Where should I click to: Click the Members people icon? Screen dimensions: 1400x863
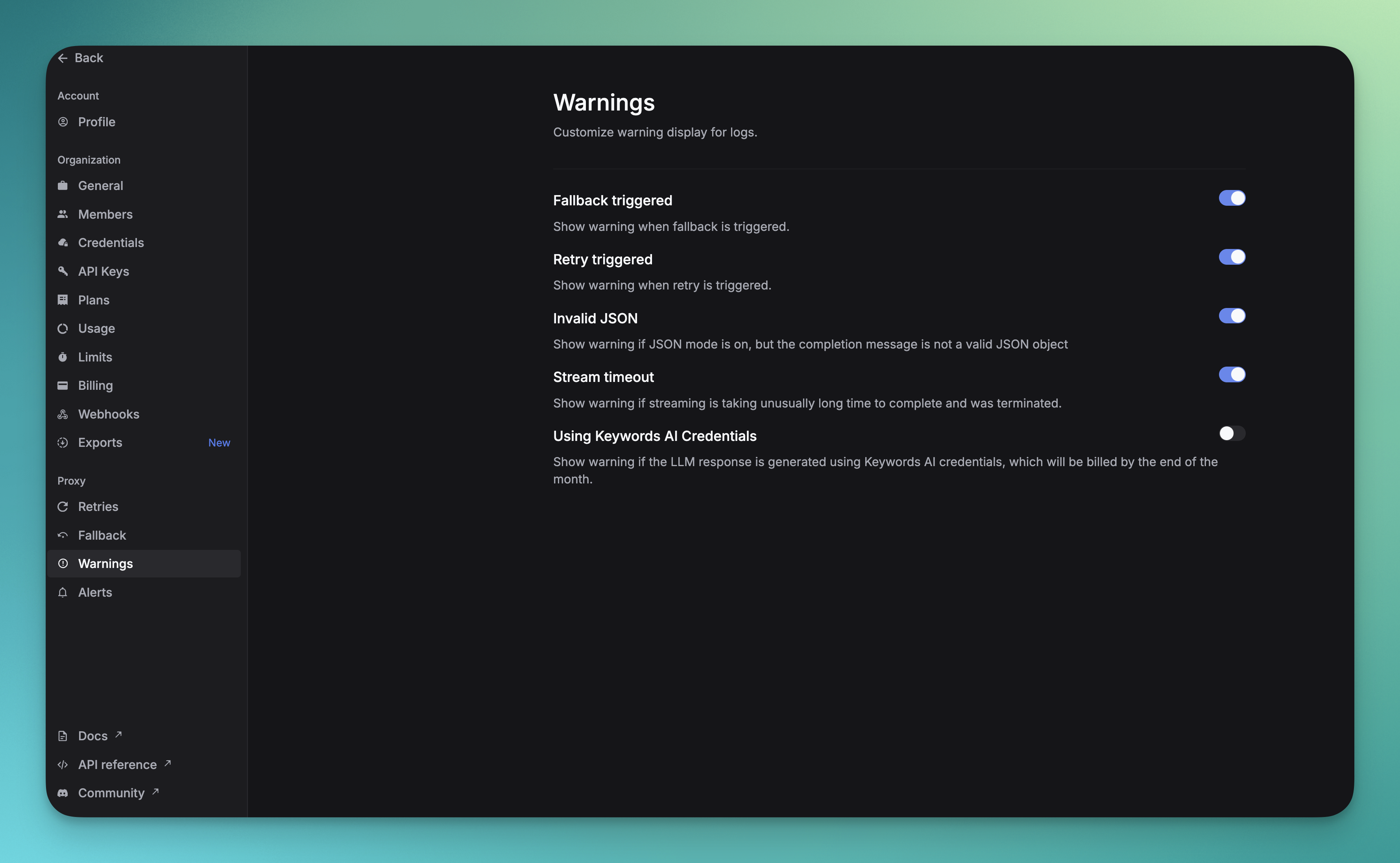tap(63, 214)
